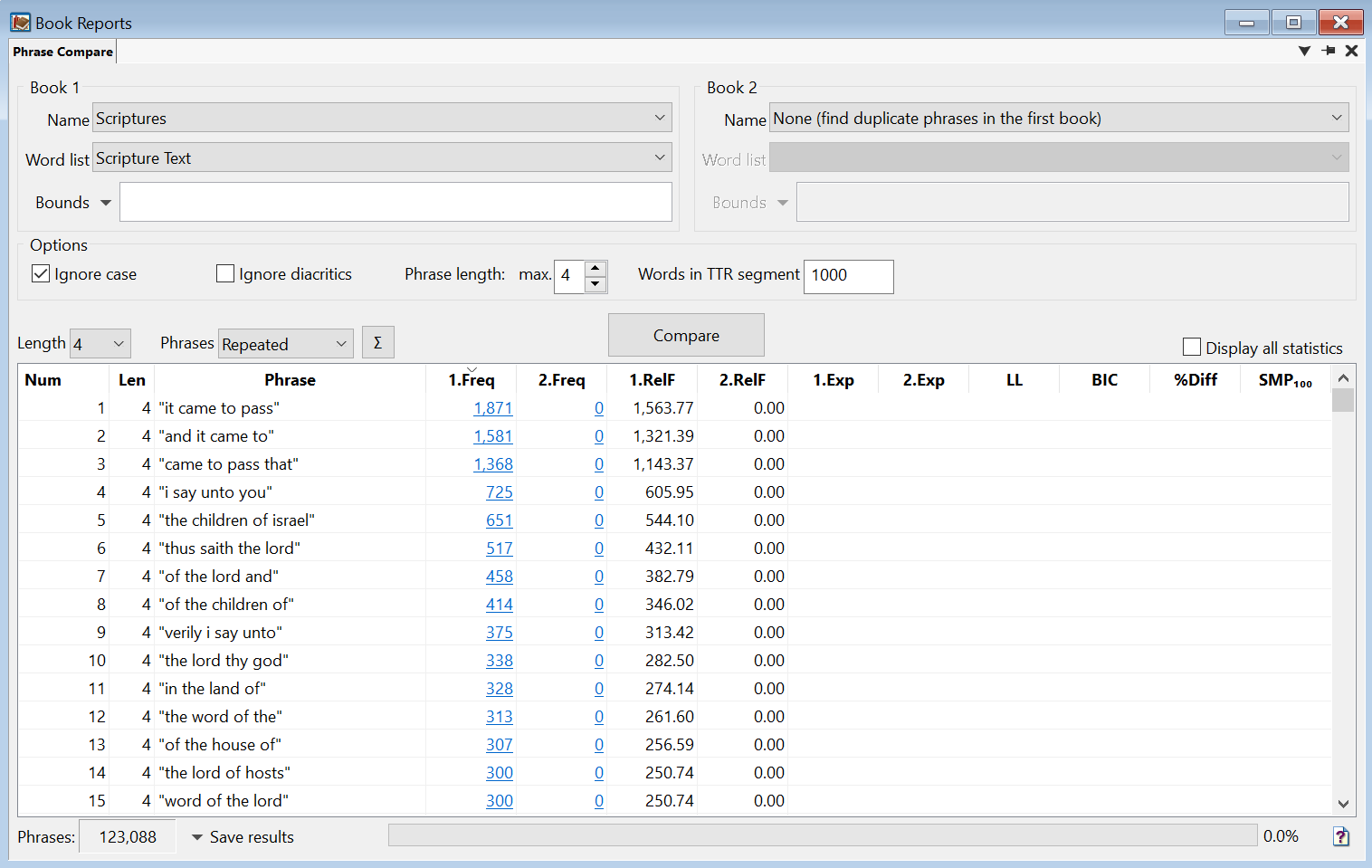Screen dimensions: 1372x868
Task: Decrease max phrase length with down arrow
Action: [595, 284]
